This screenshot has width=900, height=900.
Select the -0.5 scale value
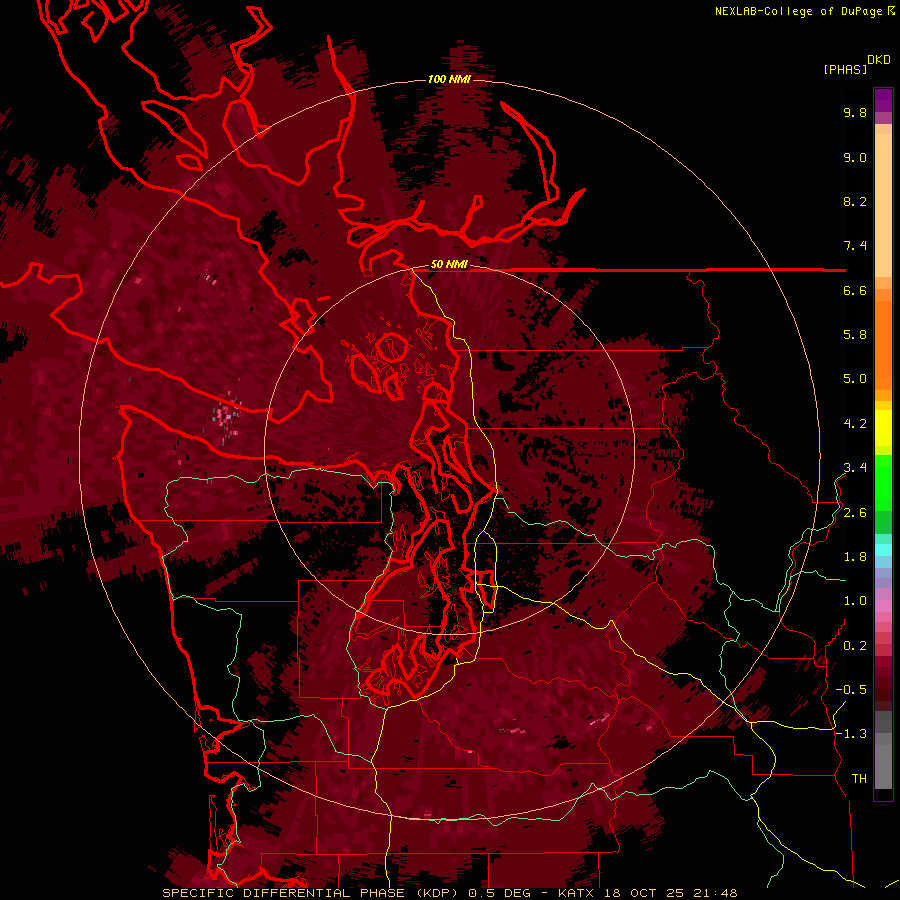[x=851, y=690]
